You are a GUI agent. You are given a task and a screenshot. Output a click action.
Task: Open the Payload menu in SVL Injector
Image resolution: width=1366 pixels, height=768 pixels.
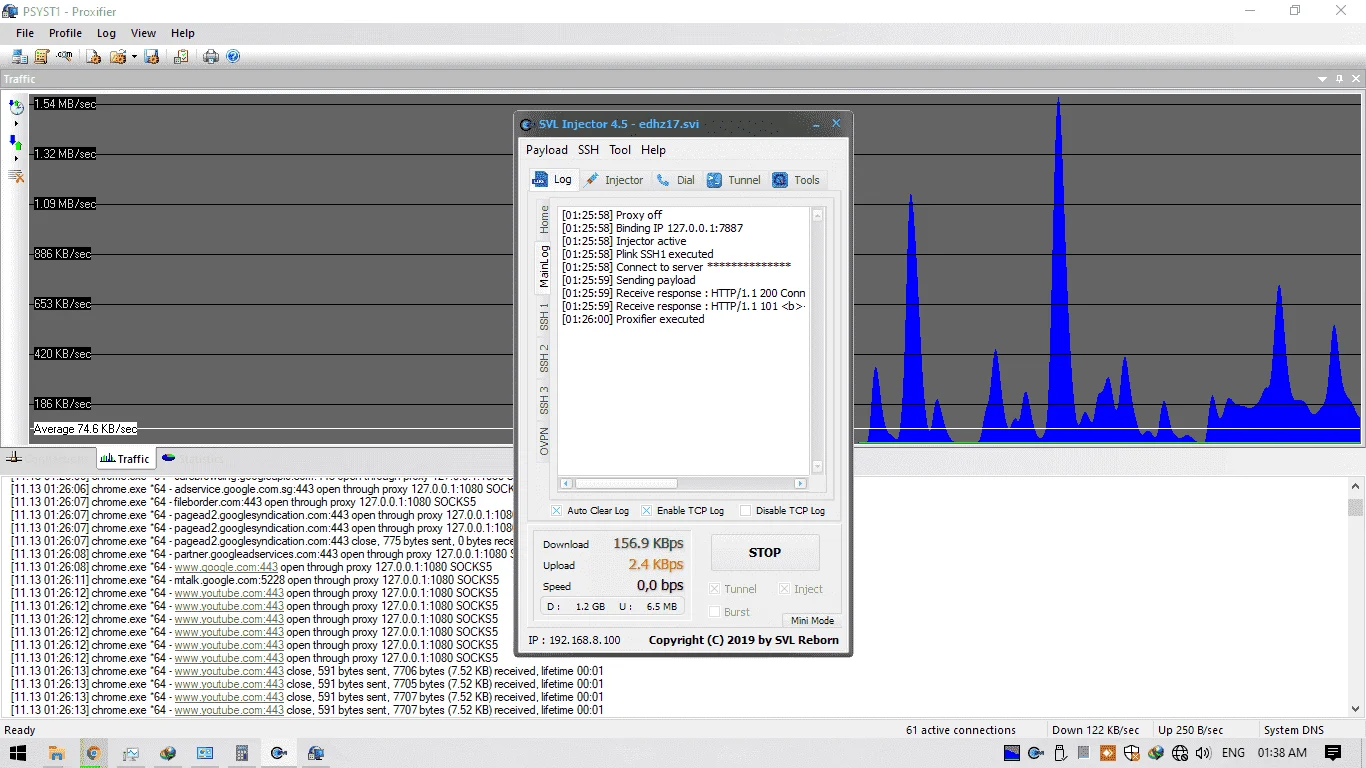click(547, 150)
